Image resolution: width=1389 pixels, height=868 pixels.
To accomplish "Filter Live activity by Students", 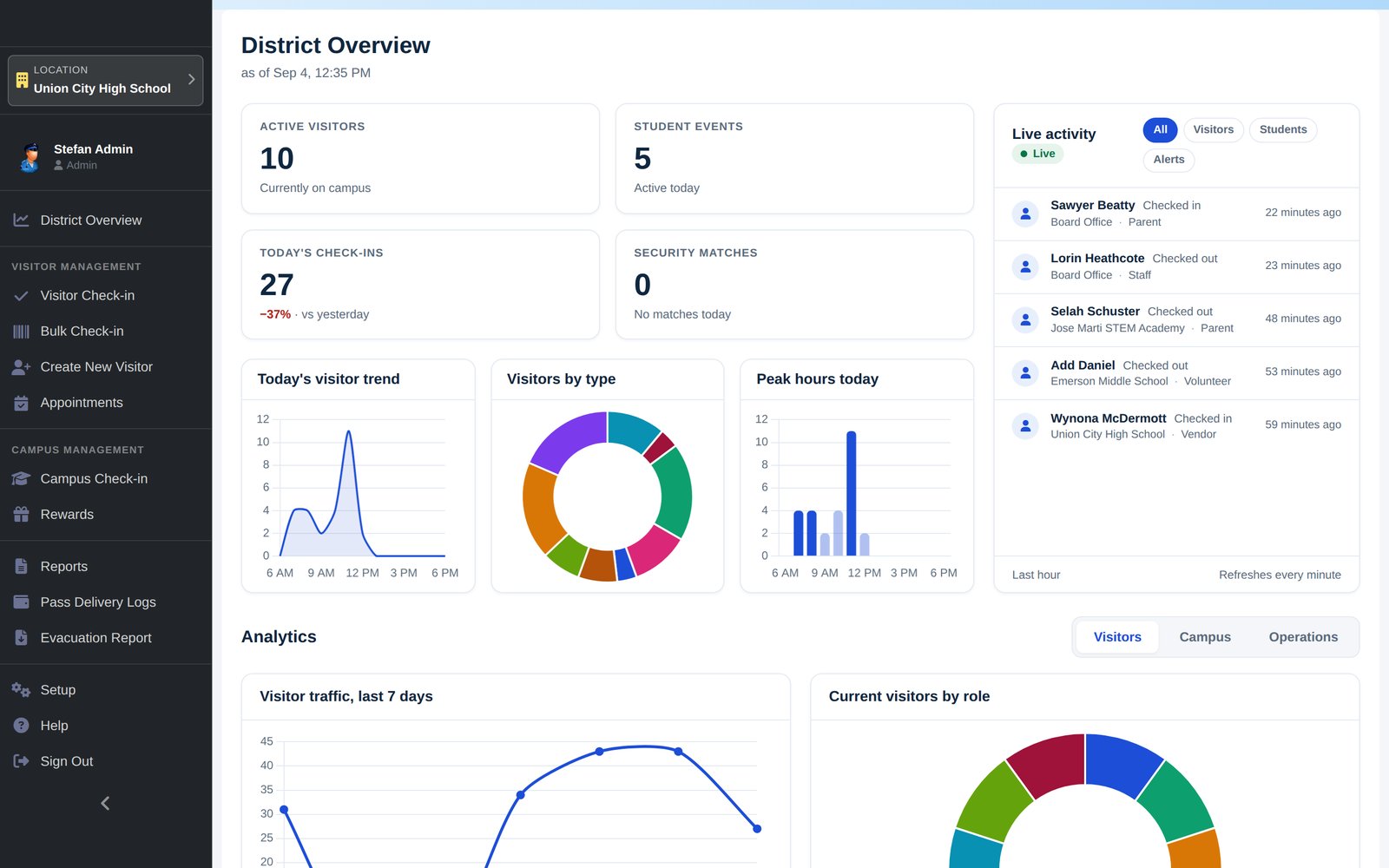I will tap(1283, 130).
